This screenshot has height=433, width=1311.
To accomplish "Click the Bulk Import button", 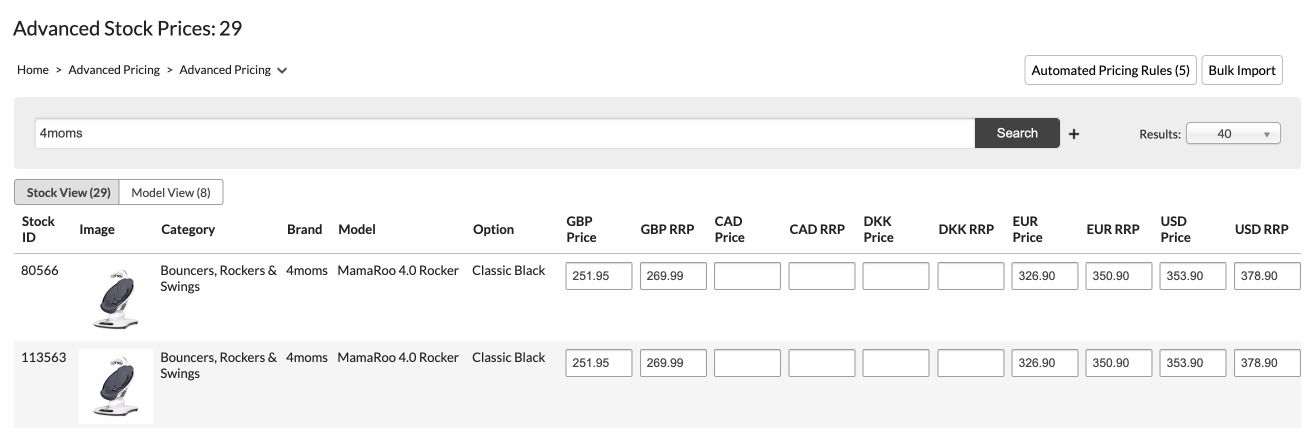I will point(1242,70).
